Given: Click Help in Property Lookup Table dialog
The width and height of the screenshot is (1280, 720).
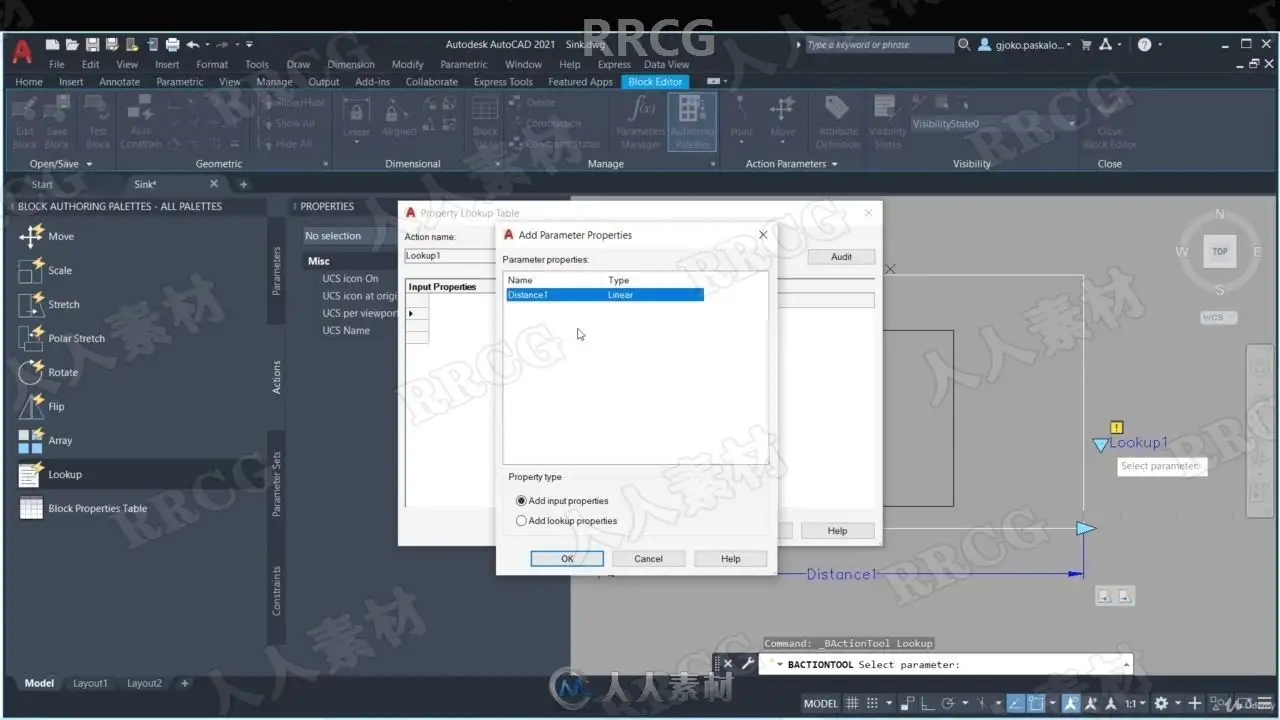Looking at the screenshot, I should pos(837,531).
